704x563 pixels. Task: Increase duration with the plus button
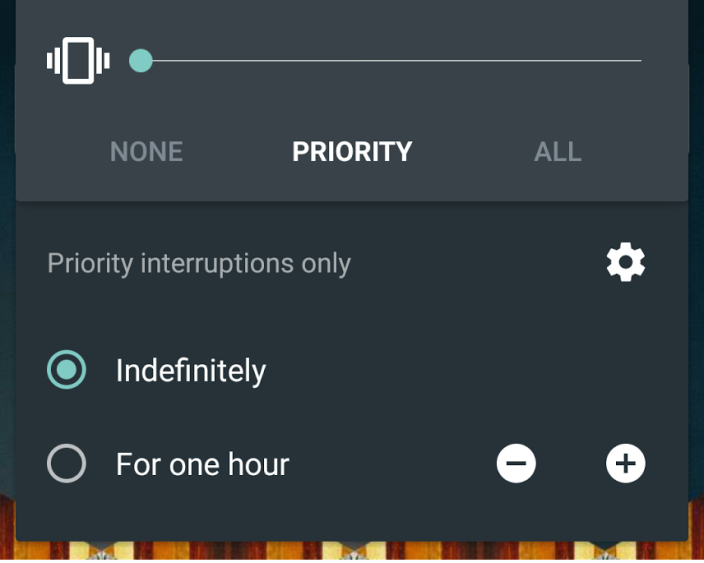[x=626, y=464]
